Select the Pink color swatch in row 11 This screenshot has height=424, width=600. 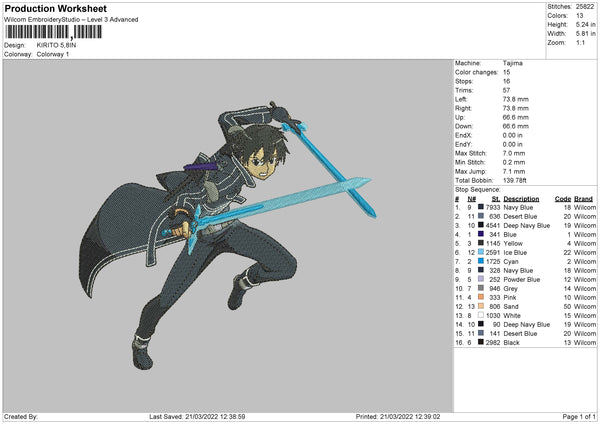click(481, 297)
